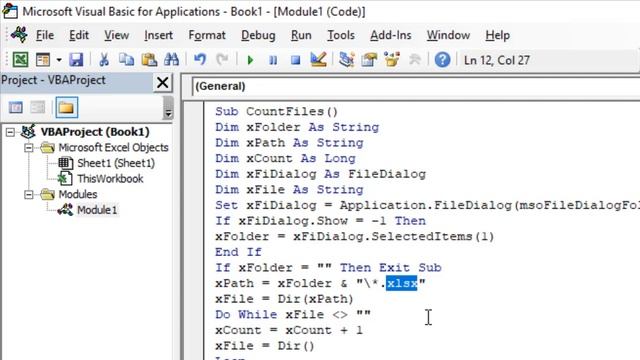Click the Cut scissors icon

[x=104, y=60]
